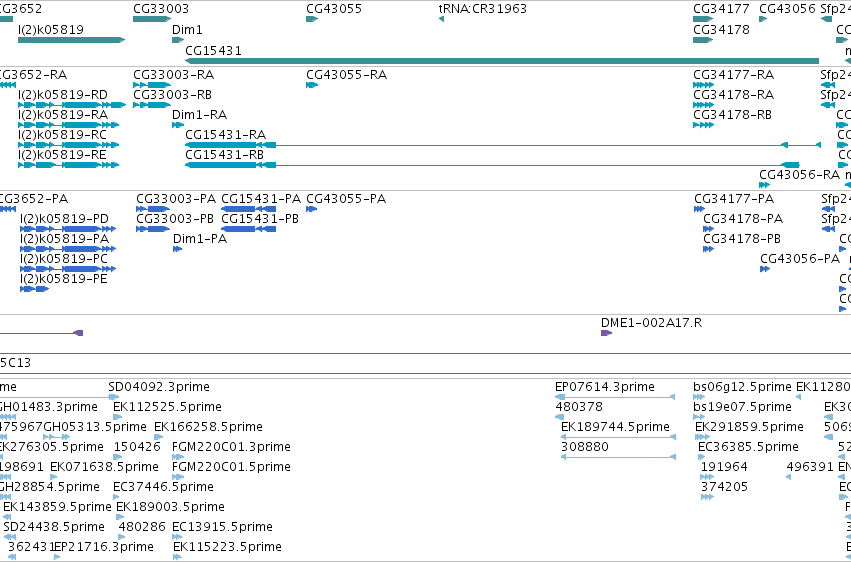This screenshot has height=562, width=851.
Task: Click EST entry 308880
Action: [585, 447]
